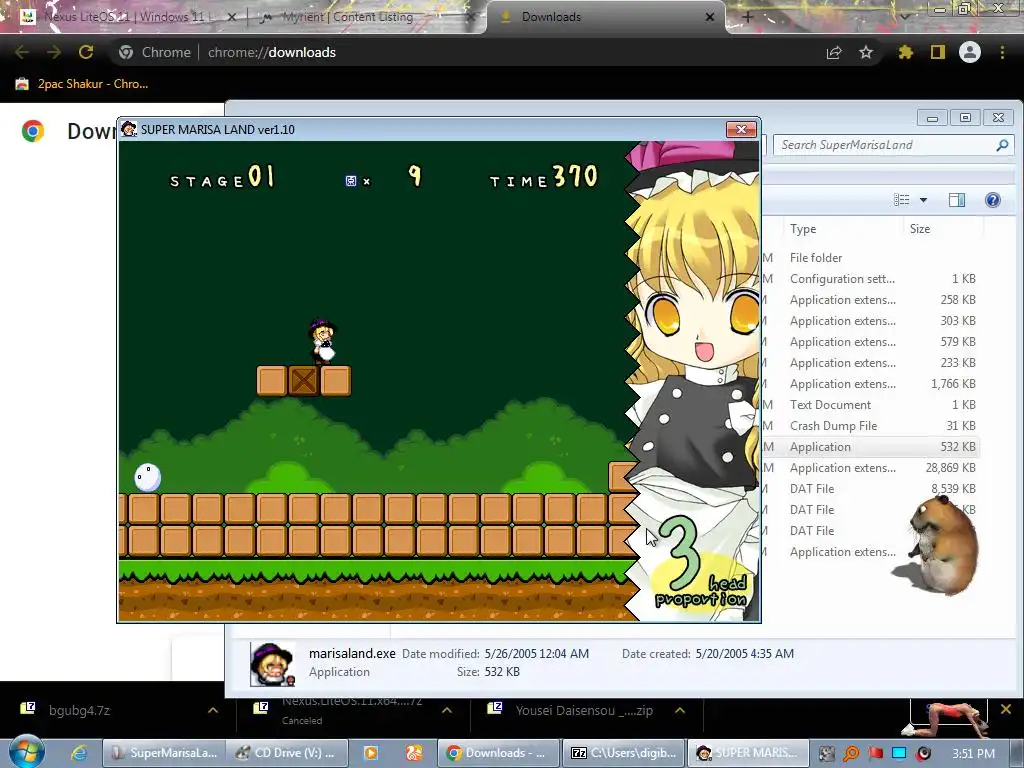This screenshot has width=1024, height=768.
Task: Bookmark this page with the star icon
Action: (x=866, y=52)
